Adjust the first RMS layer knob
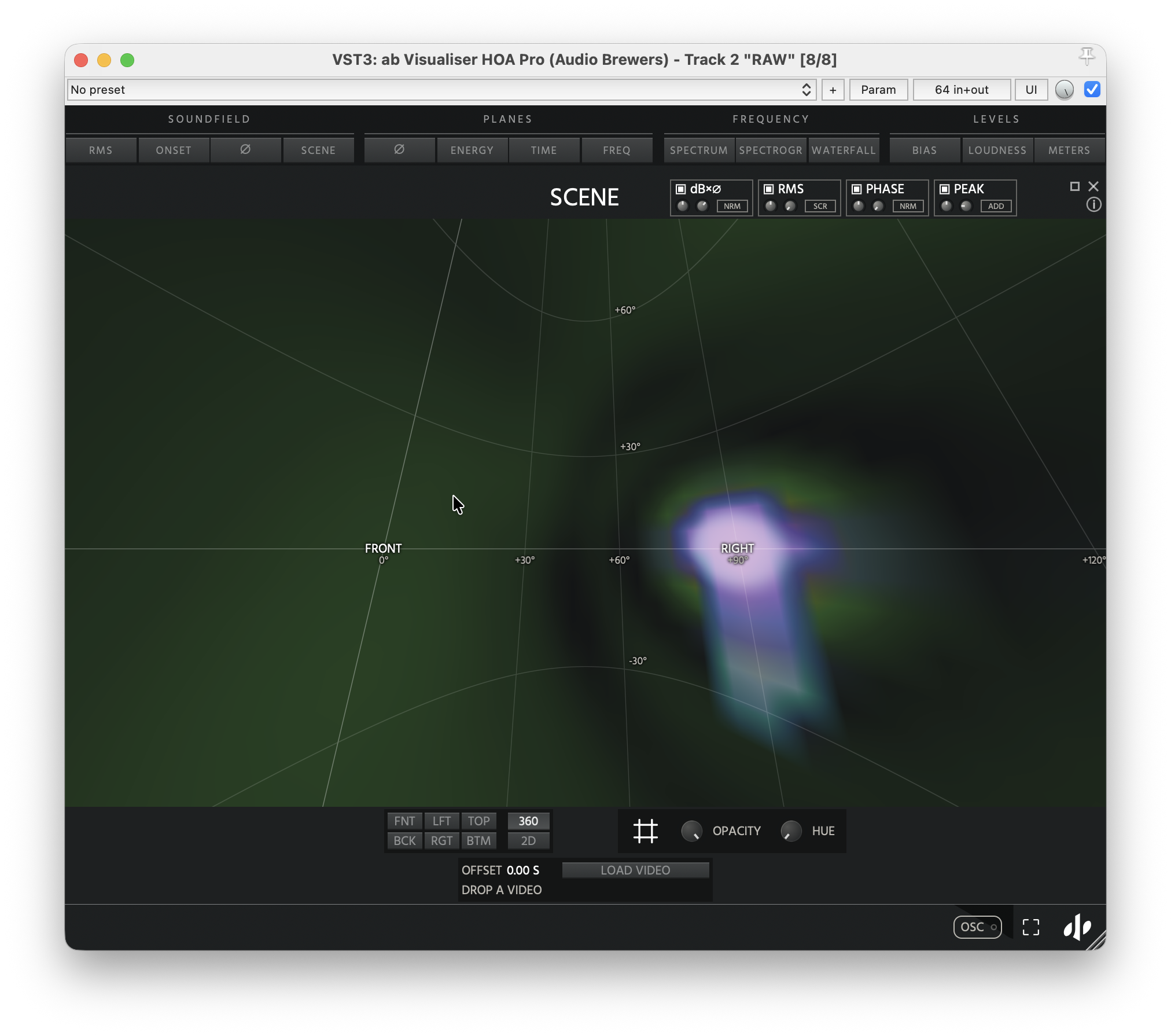 point(771,206)
